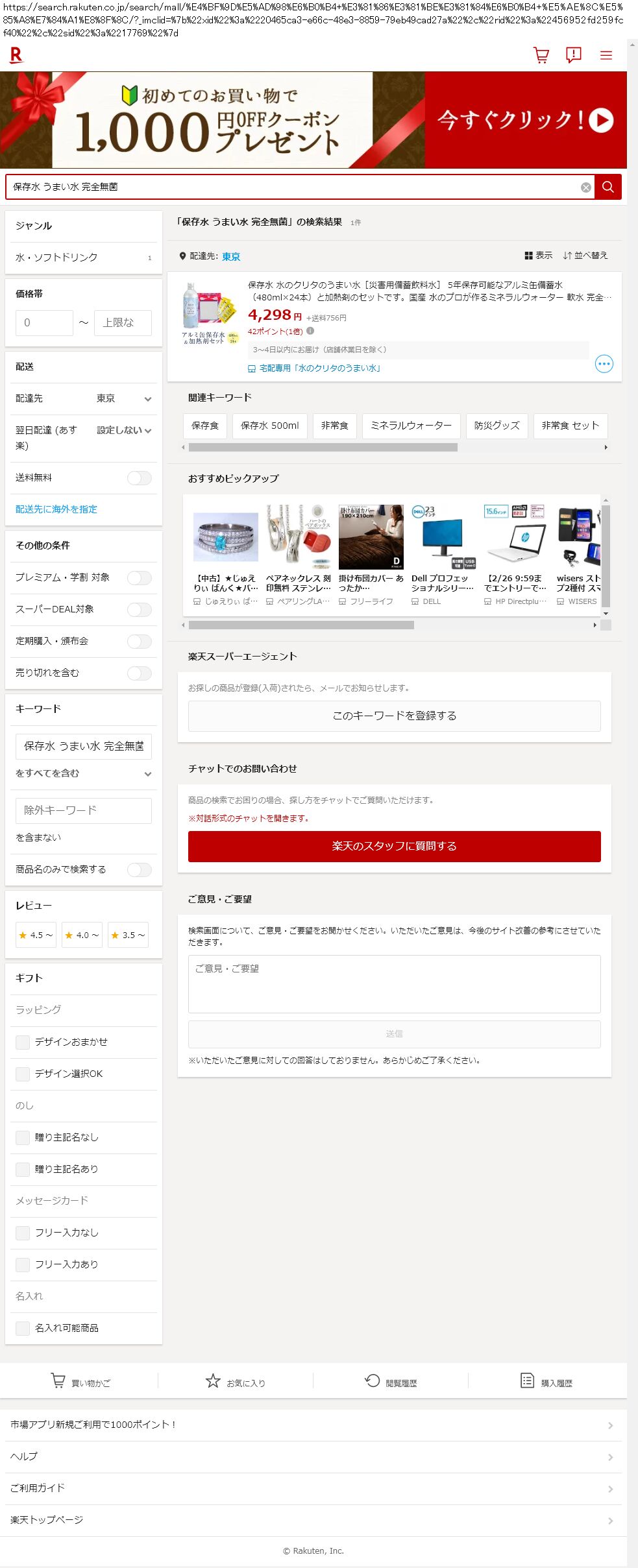Screen dimensions: 638x1568
Task: Expand the 楽天トップページ footer row
Action: (x=313, y=1520)
